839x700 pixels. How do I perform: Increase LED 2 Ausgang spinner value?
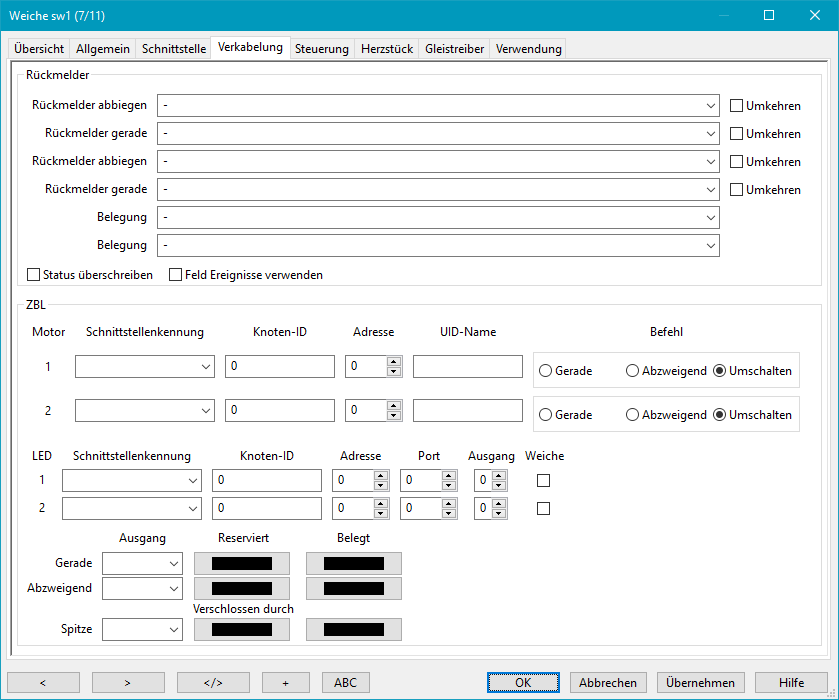coord(499,503)
